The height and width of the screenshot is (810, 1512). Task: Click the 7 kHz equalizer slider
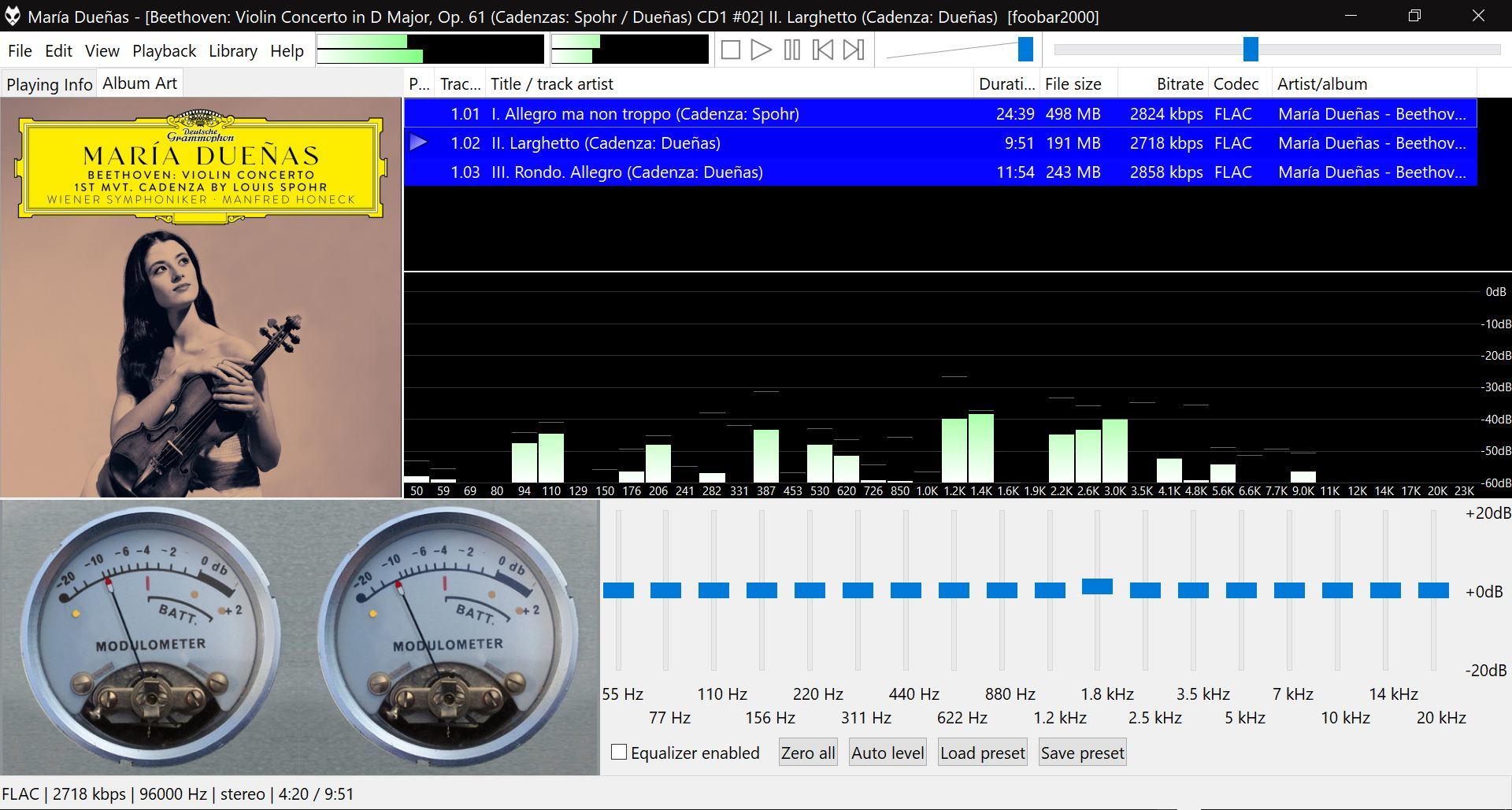[1290, 590]
